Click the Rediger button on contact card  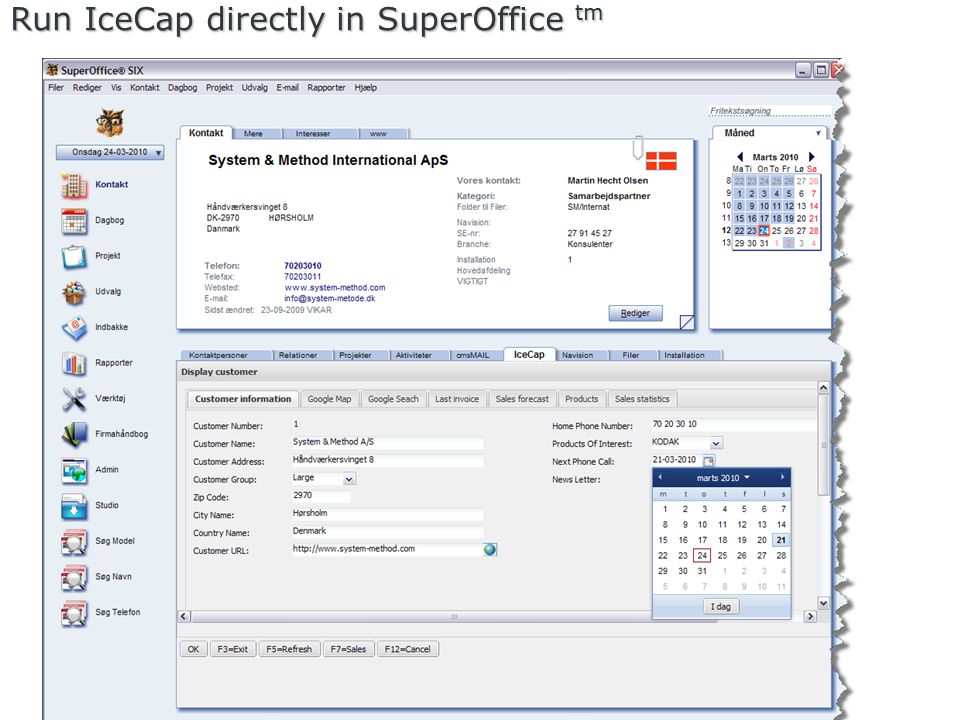coord(636,313)
